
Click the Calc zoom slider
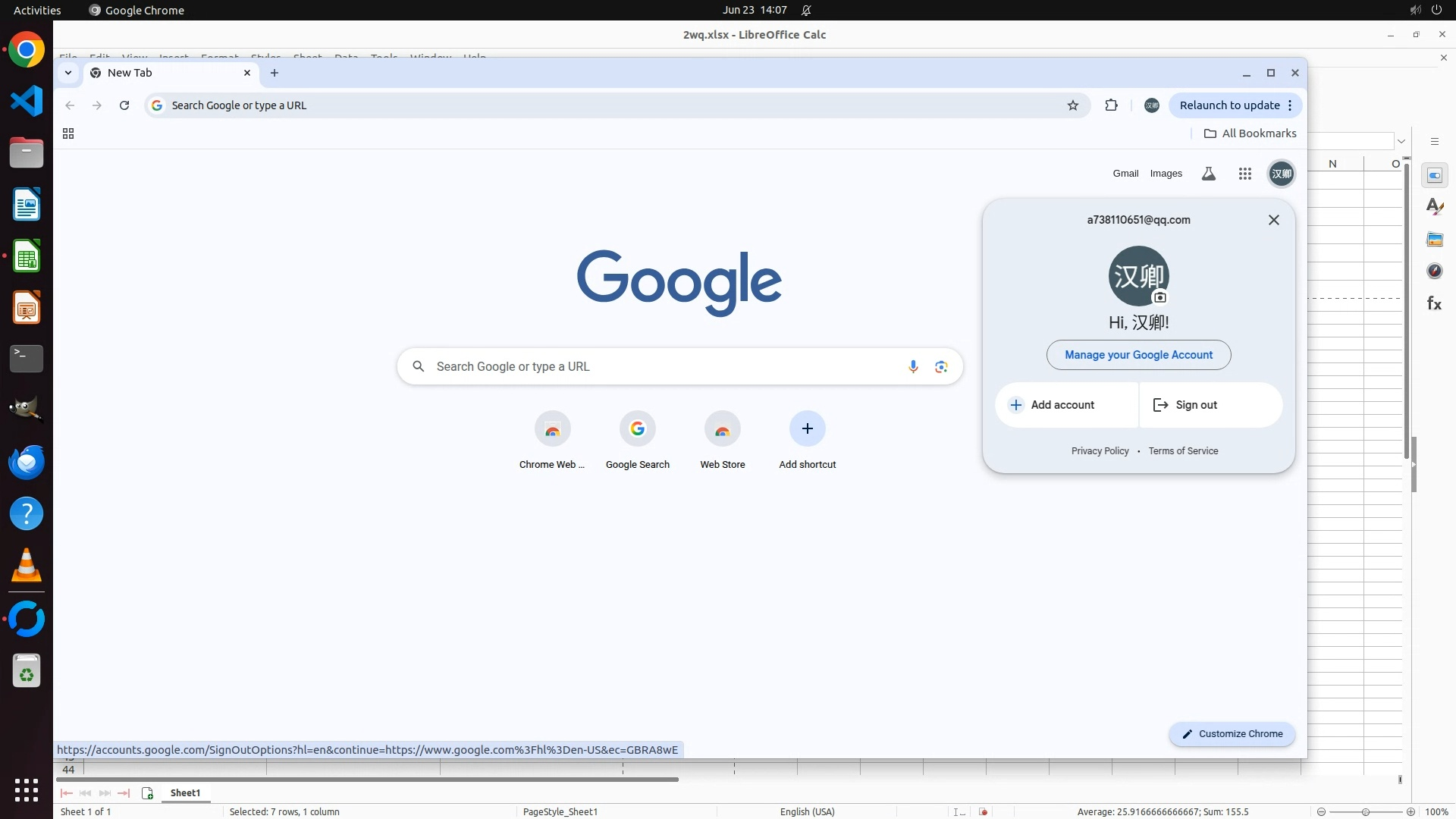click(1365, 811)
